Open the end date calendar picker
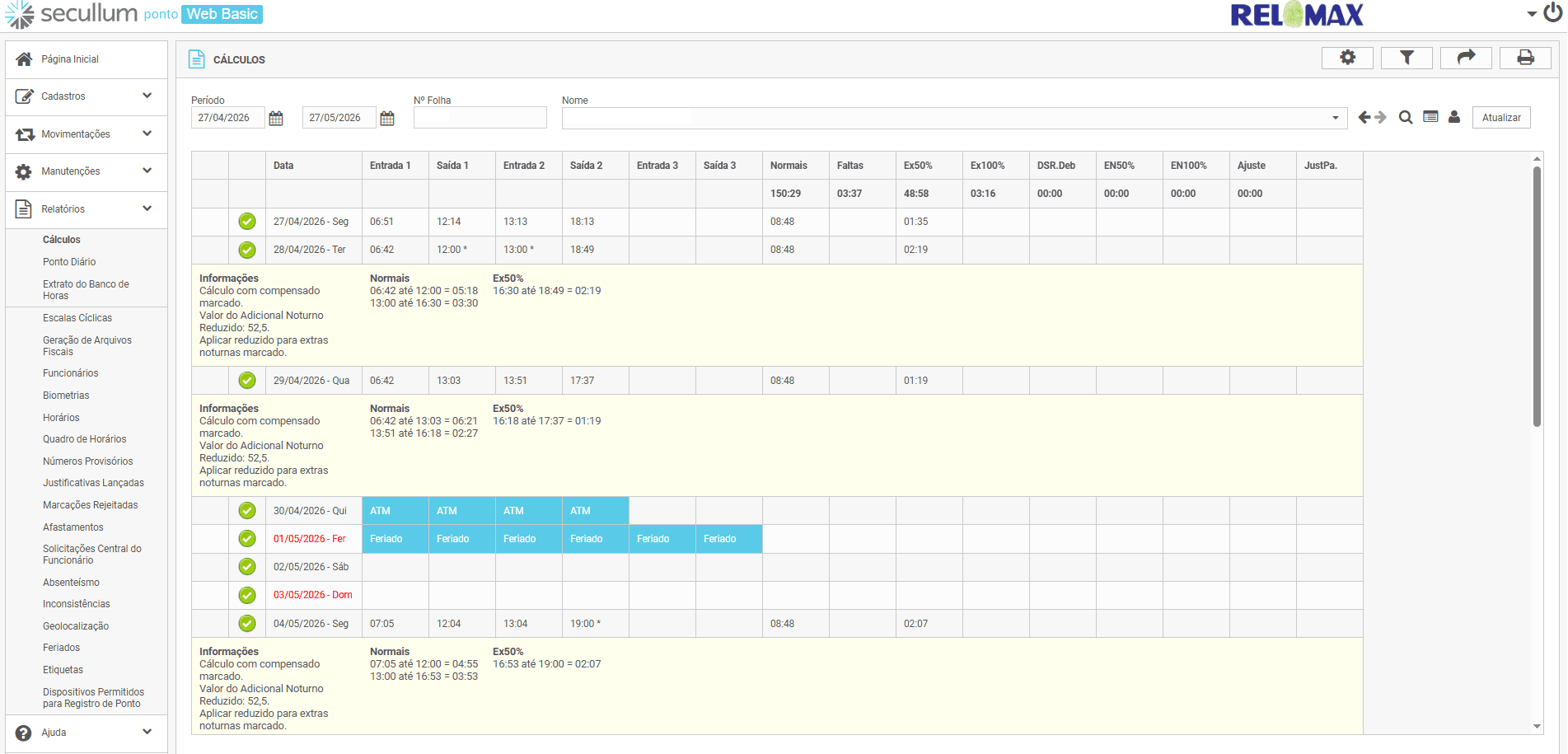Viewport: 1568px width, 754px height. coord(387,119)
